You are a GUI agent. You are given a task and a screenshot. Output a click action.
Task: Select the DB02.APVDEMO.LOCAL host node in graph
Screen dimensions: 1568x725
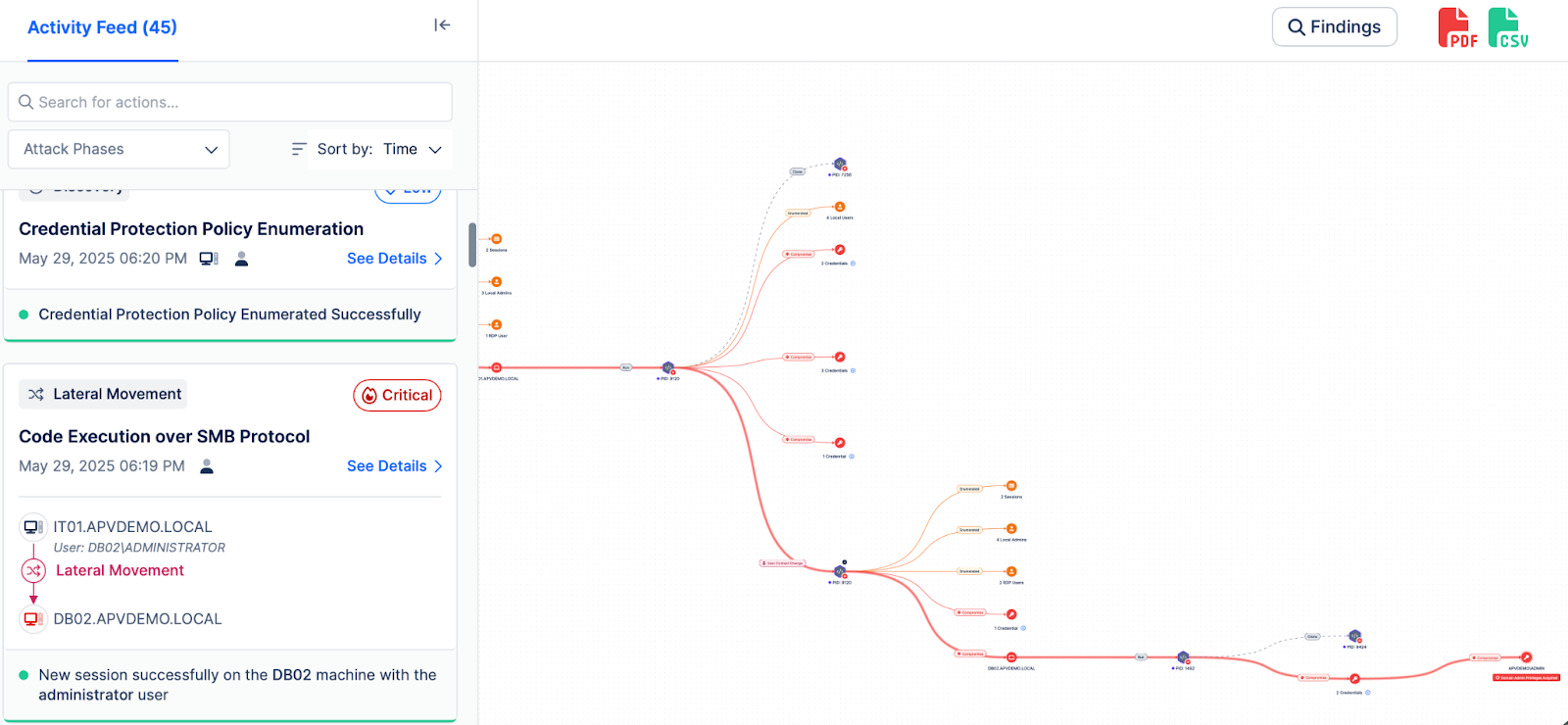click(x=1011, y=657)
